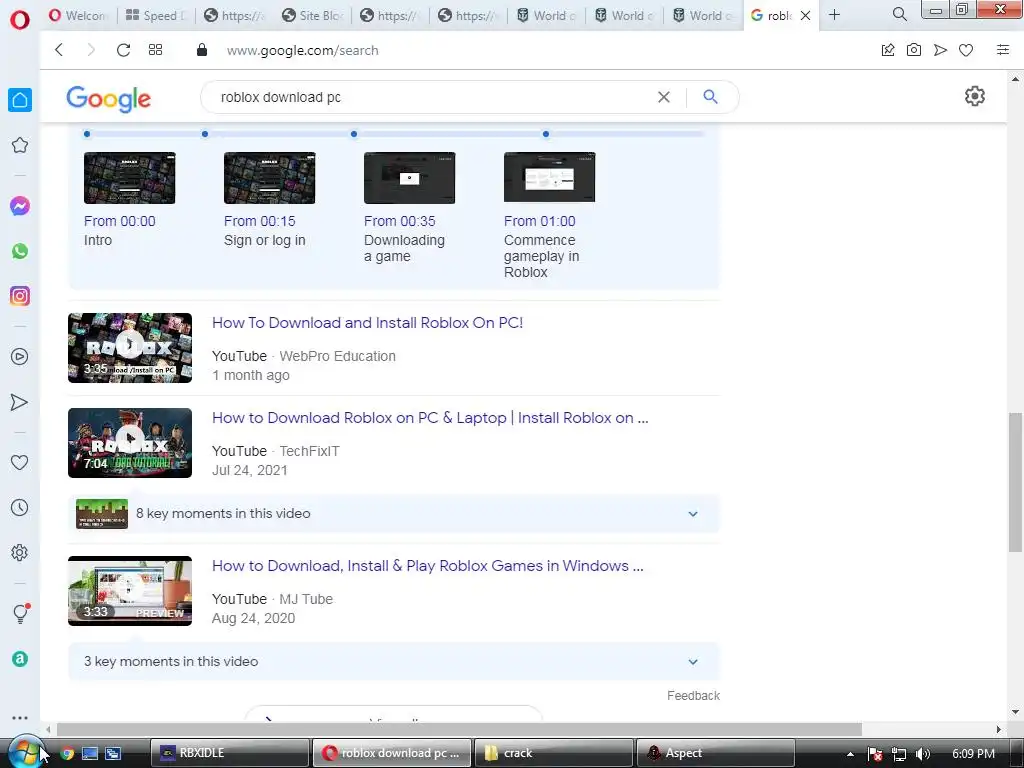
Task: Select the 'Downloading a game' moment thumbnail
Action: pyautogui.click(x=409, y=178)
